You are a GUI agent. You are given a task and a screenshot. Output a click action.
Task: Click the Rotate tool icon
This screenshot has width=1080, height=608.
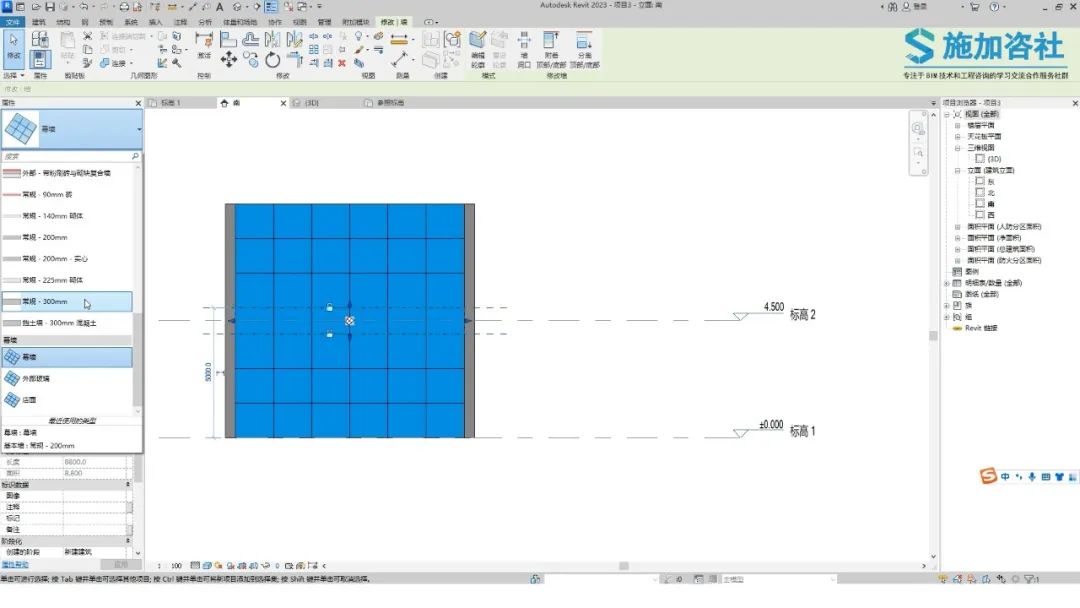(273, 60)
